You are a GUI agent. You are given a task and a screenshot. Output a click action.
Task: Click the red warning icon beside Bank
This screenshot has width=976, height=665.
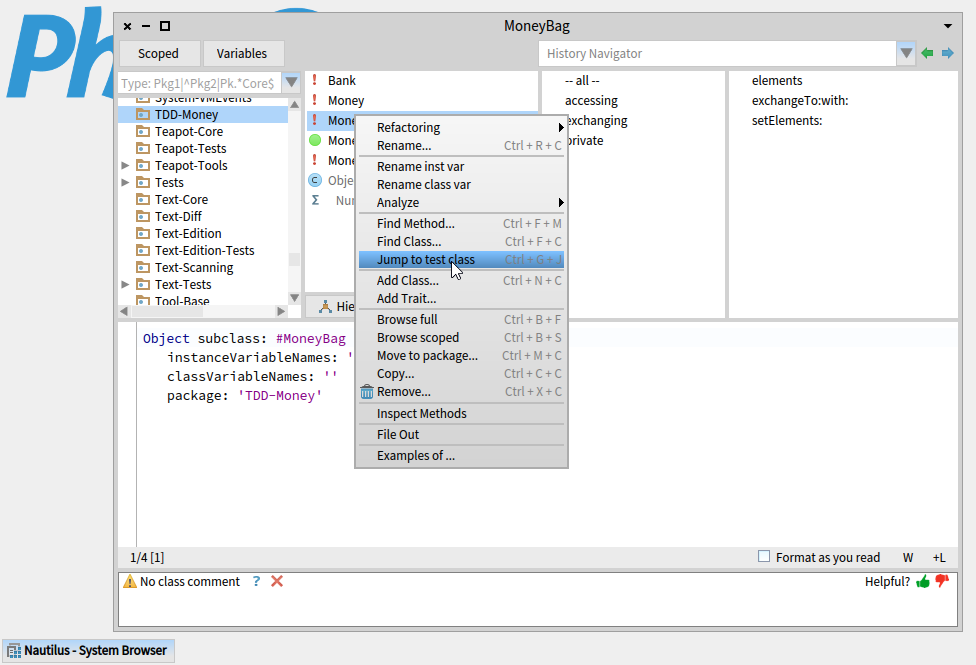point(315,80)
